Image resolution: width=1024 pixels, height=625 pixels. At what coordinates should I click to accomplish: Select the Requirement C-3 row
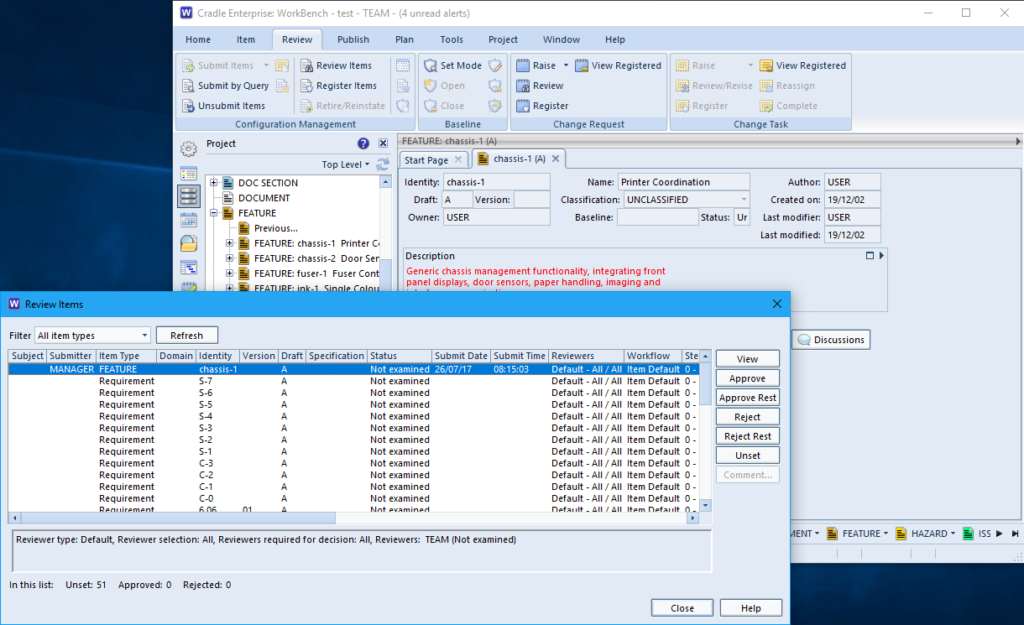click(x=353, y=464)
